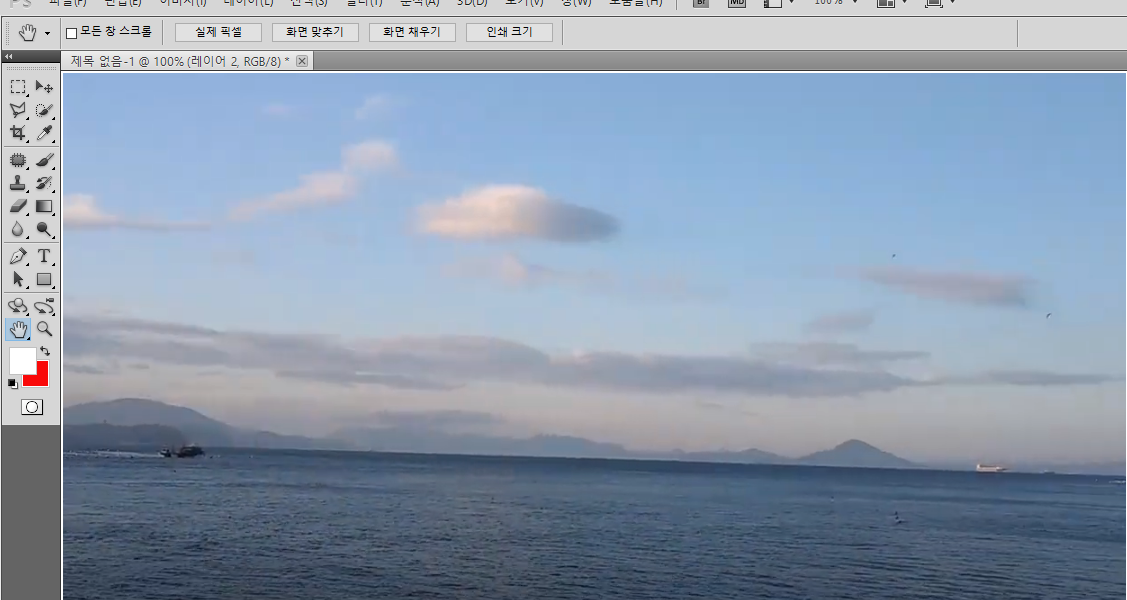This screenshot has width=1127, height=600.
Task: Swap foreground and background colors
Action: click(45, 351)
